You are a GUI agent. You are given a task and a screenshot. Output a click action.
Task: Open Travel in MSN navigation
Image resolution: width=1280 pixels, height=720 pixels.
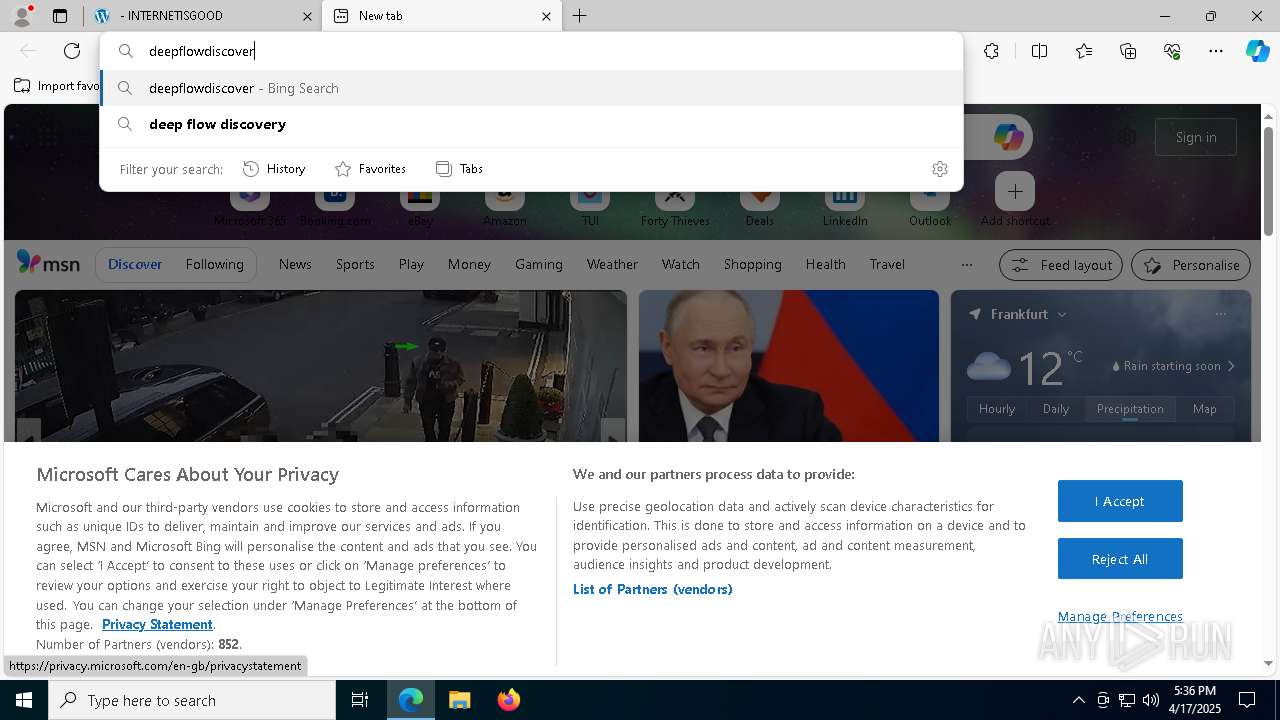[887, 264]
